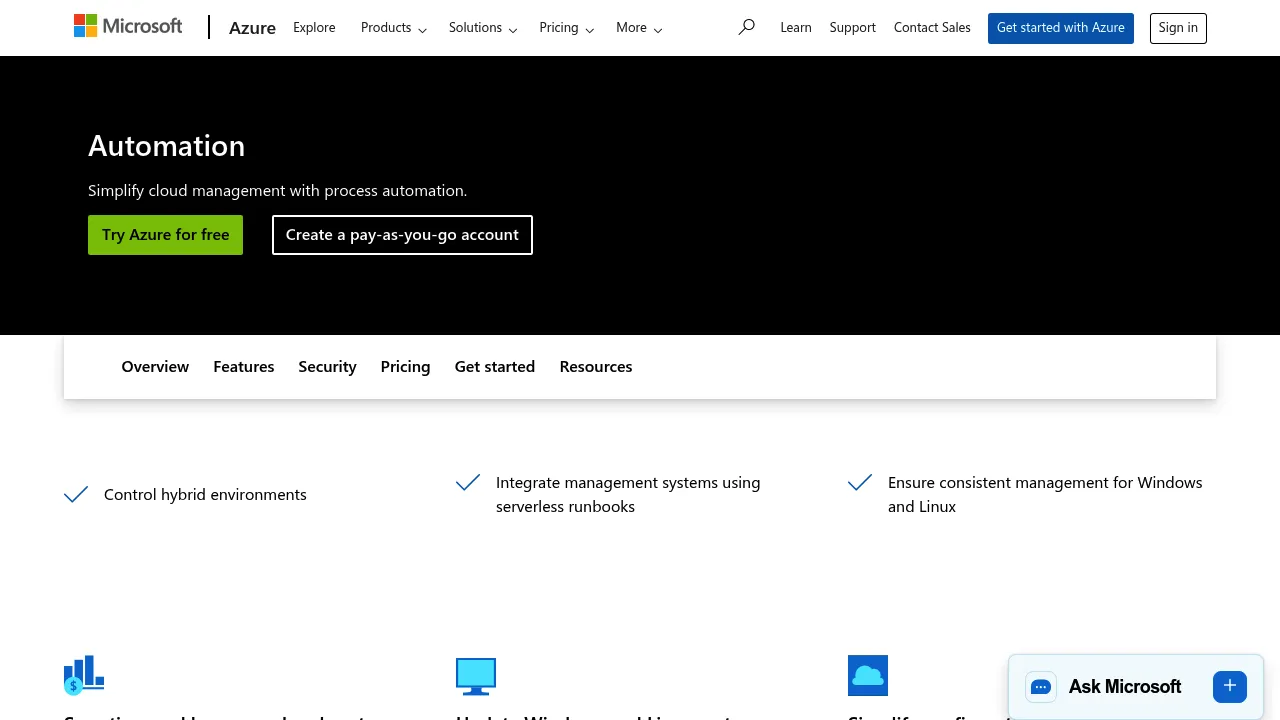This screenshot has height=720, width=1280.
Task: Click the 'Control hybrid environments' text
Action: [x=205, y=495]
